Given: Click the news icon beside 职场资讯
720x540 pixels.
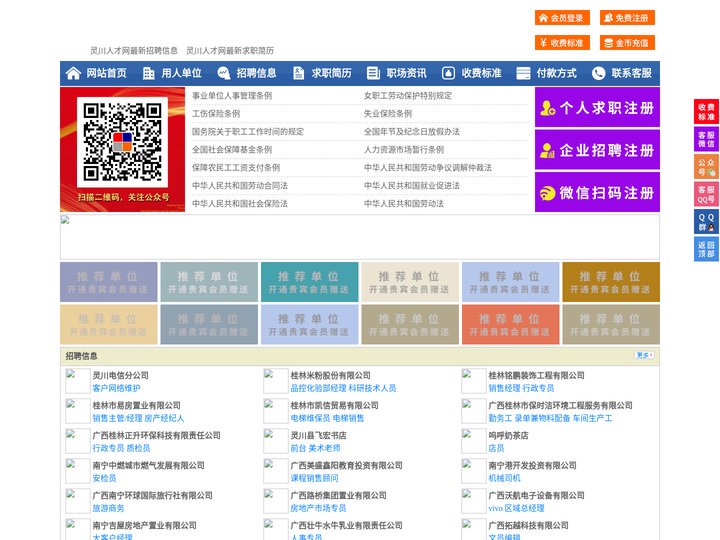Looking at the screenshot, I should click(x=373, y=73).
